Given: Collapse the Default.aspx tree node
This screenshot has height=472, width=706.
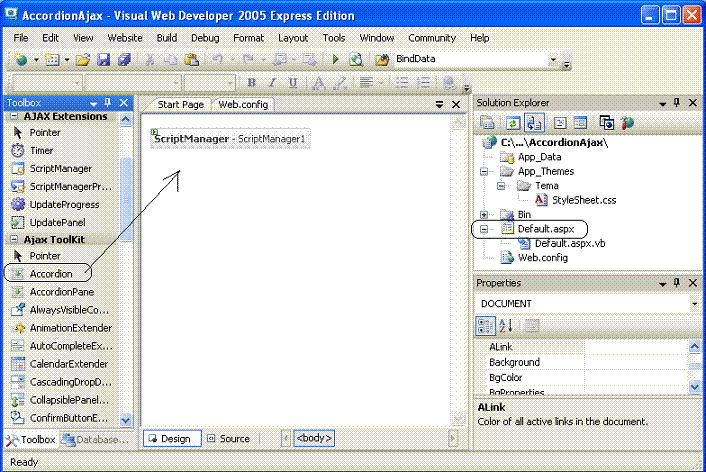Looking at the screenshot, I should click(x=484, y=229).
